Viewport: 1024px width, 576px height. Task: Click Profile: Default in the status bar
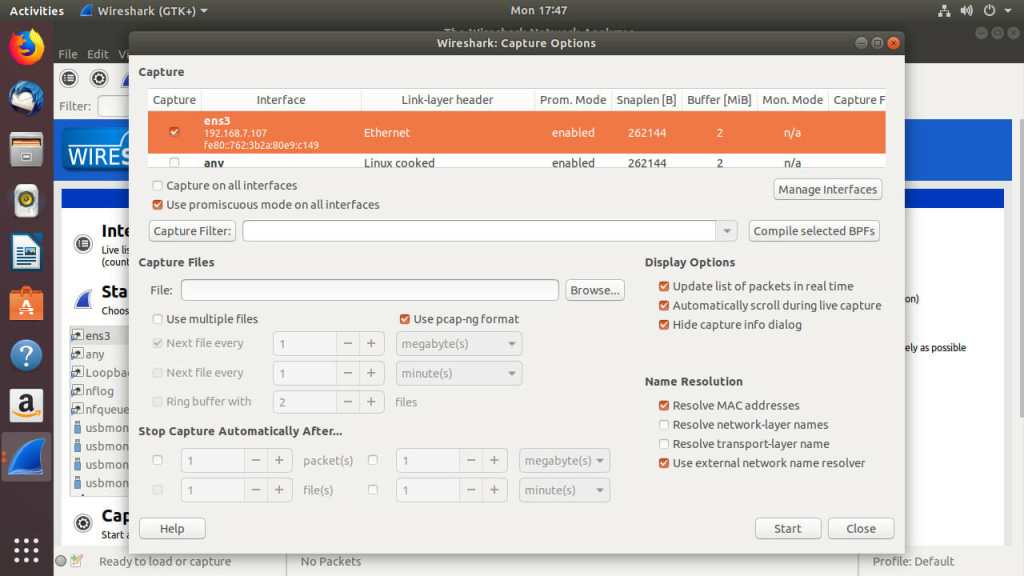913,561
